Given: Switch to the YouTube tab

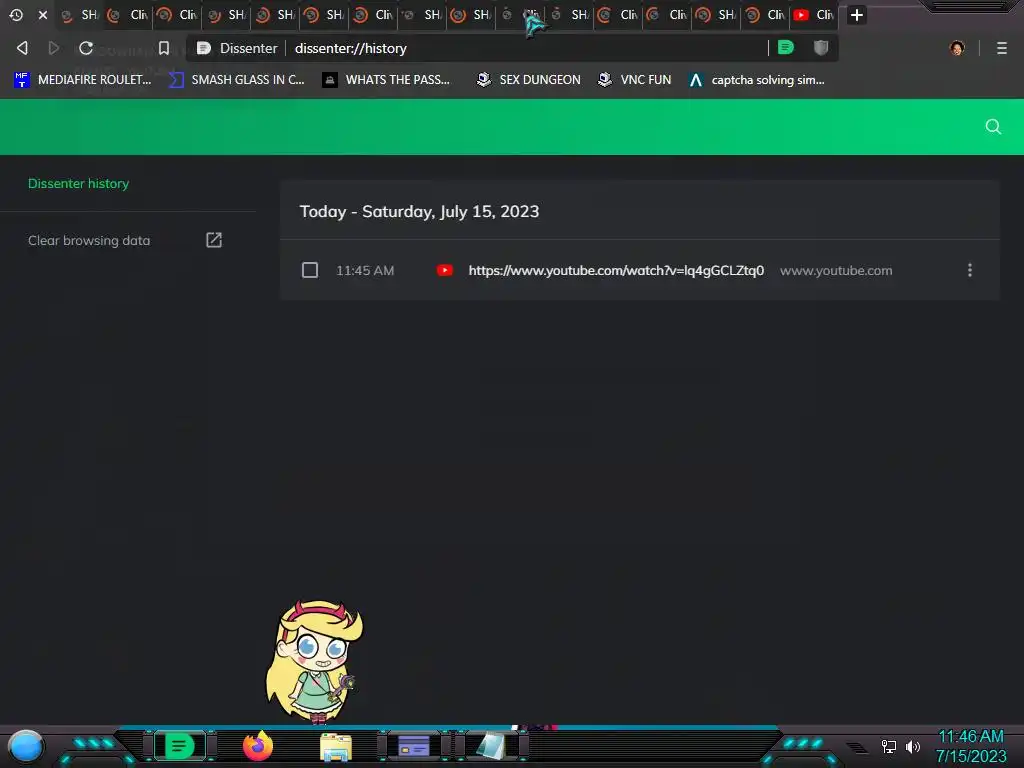Looking at the screenshot, I should point(814,14).
